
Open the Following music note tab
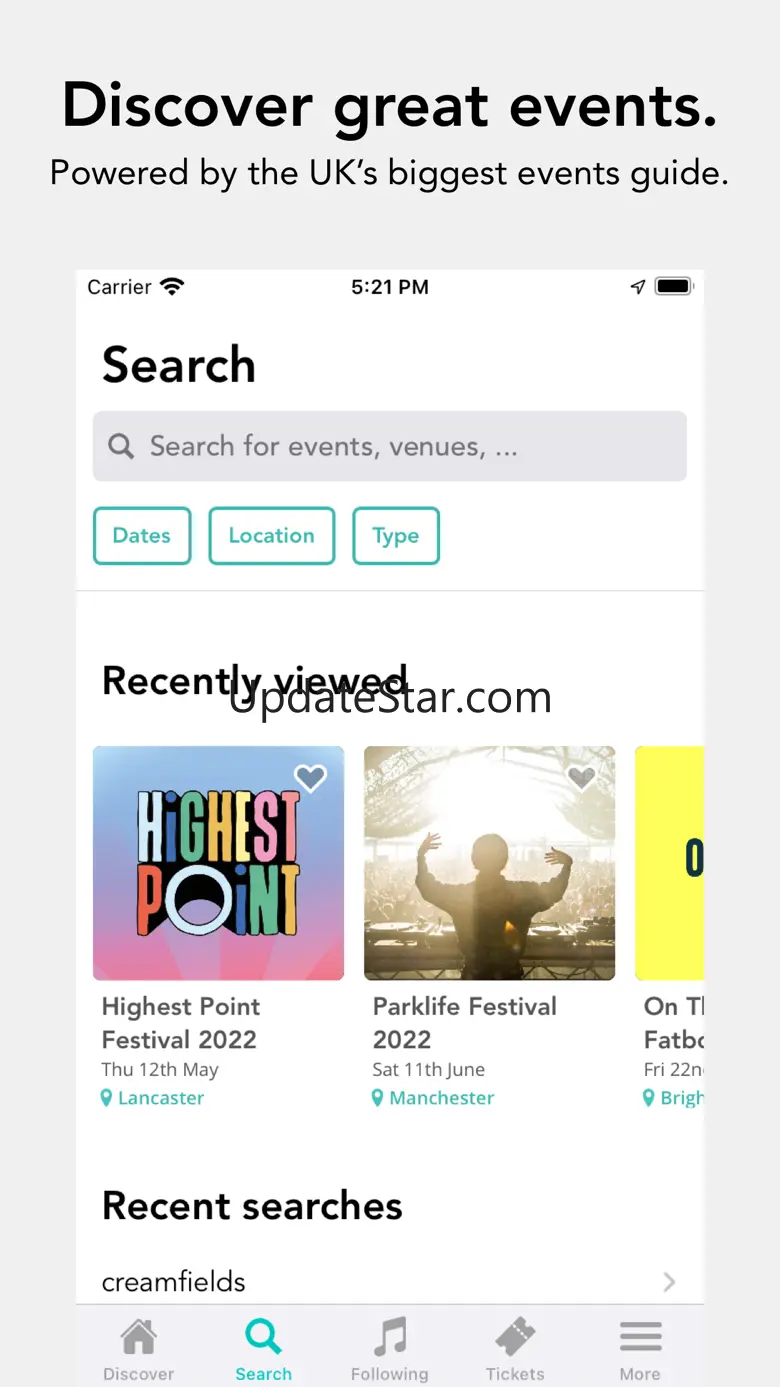(x=389, y=1337)
